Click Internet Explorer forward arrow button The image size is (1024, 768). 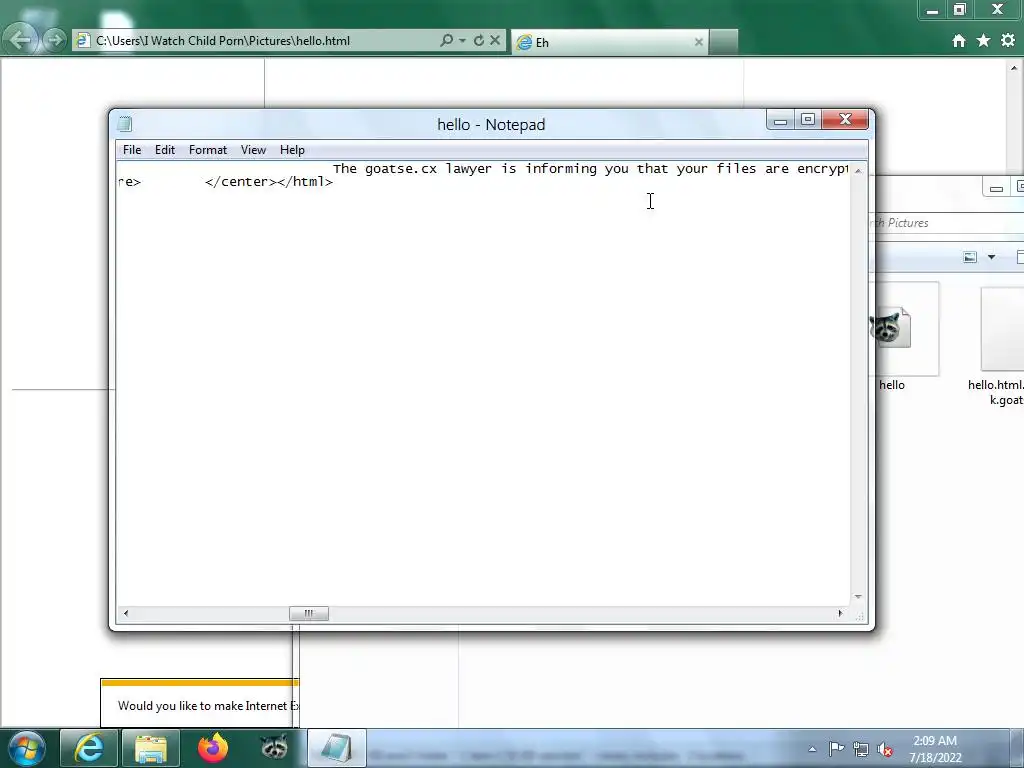click(x=55, y=40)
